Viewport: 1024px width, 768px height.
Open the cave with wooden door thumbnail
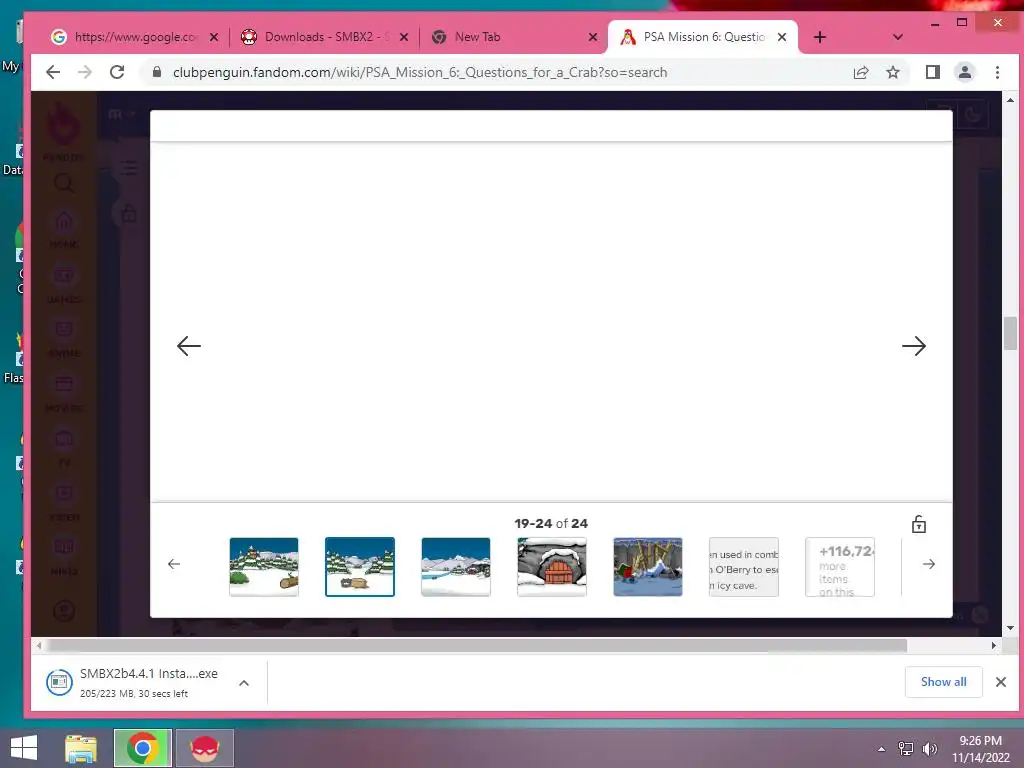pyautogui.click(x=552, y=567)
